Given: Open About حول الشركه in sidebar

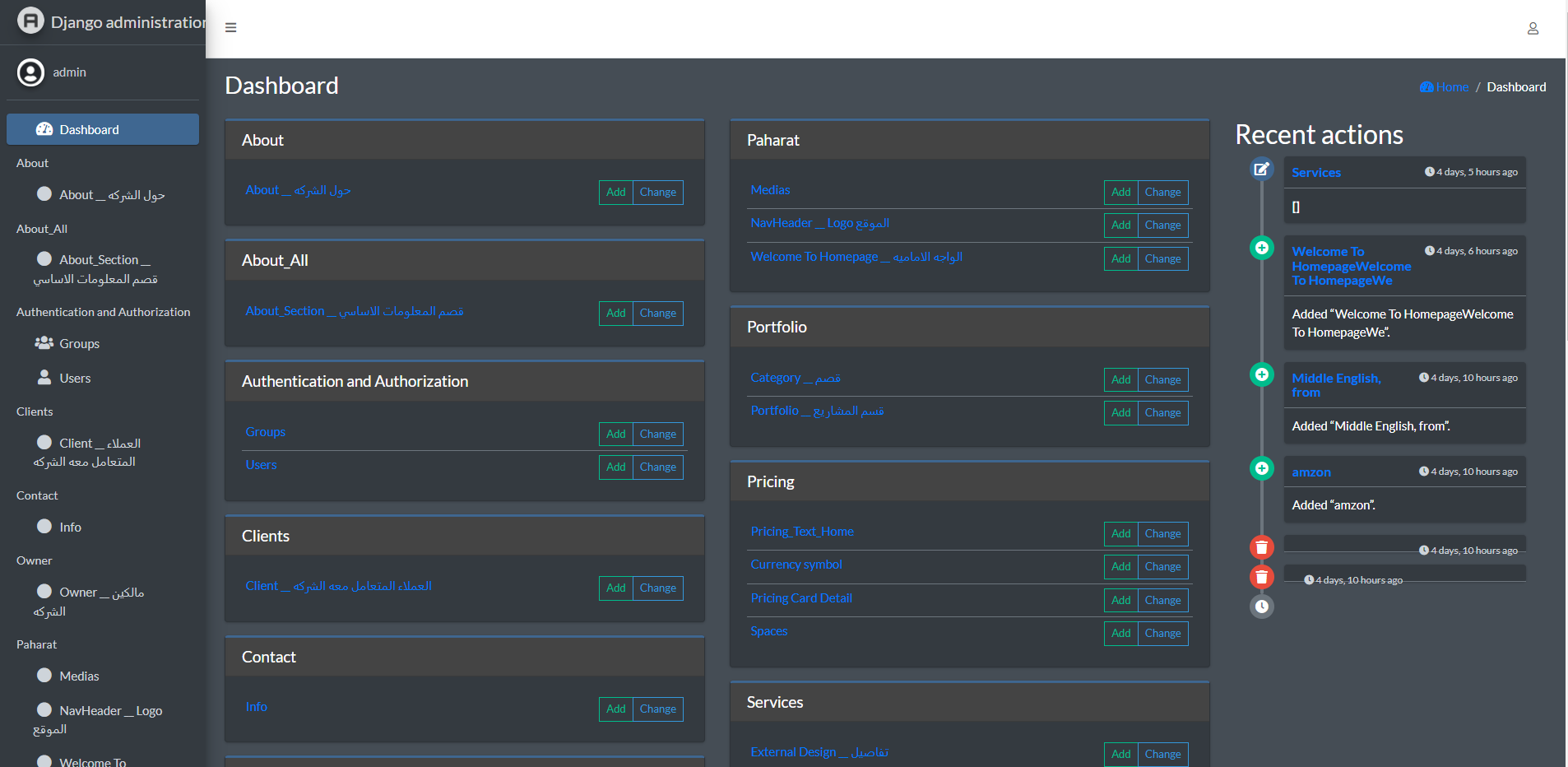Looking at the screenshot, I should tap(103, 195).
